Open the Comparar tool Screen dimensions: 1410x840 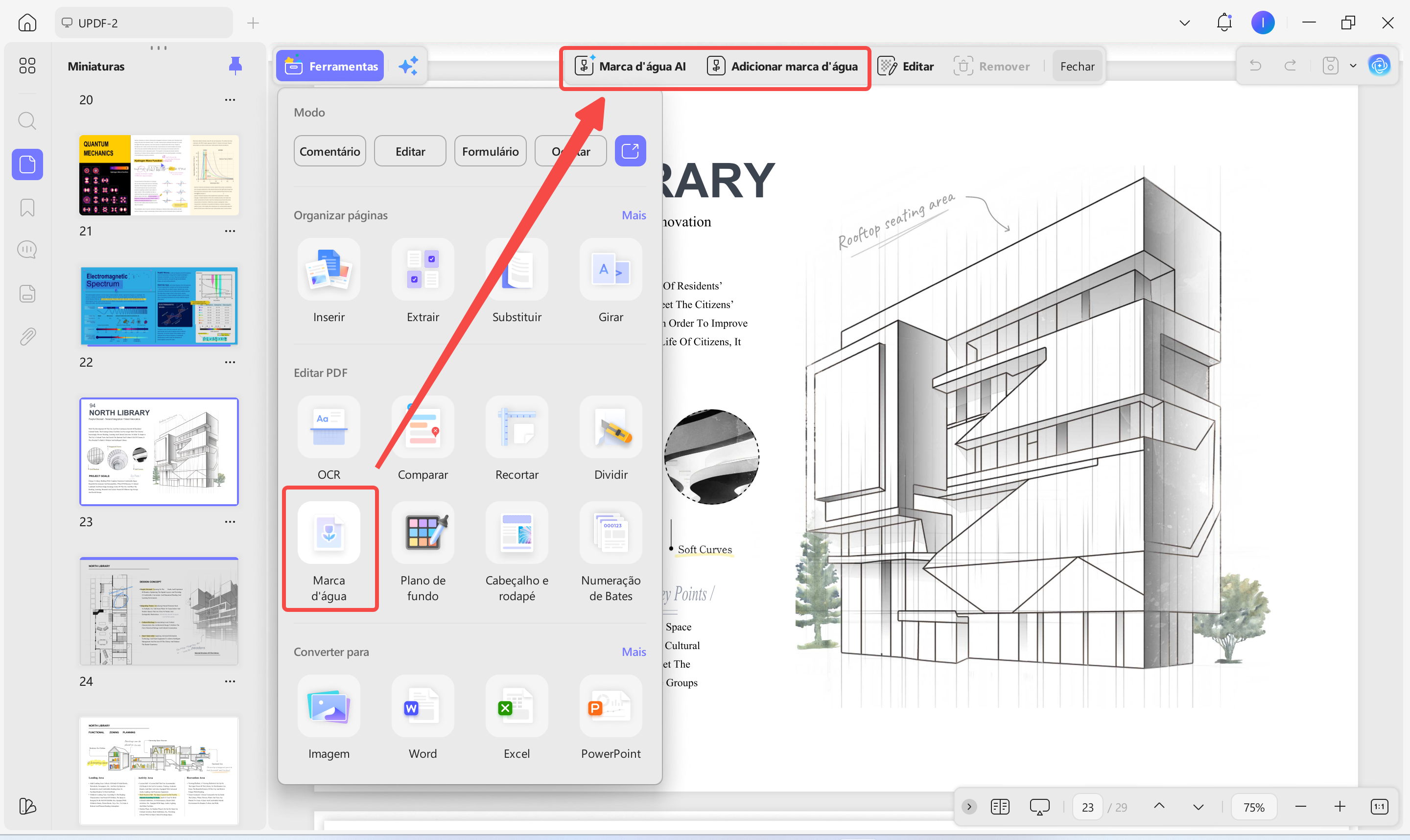(423, 439)
